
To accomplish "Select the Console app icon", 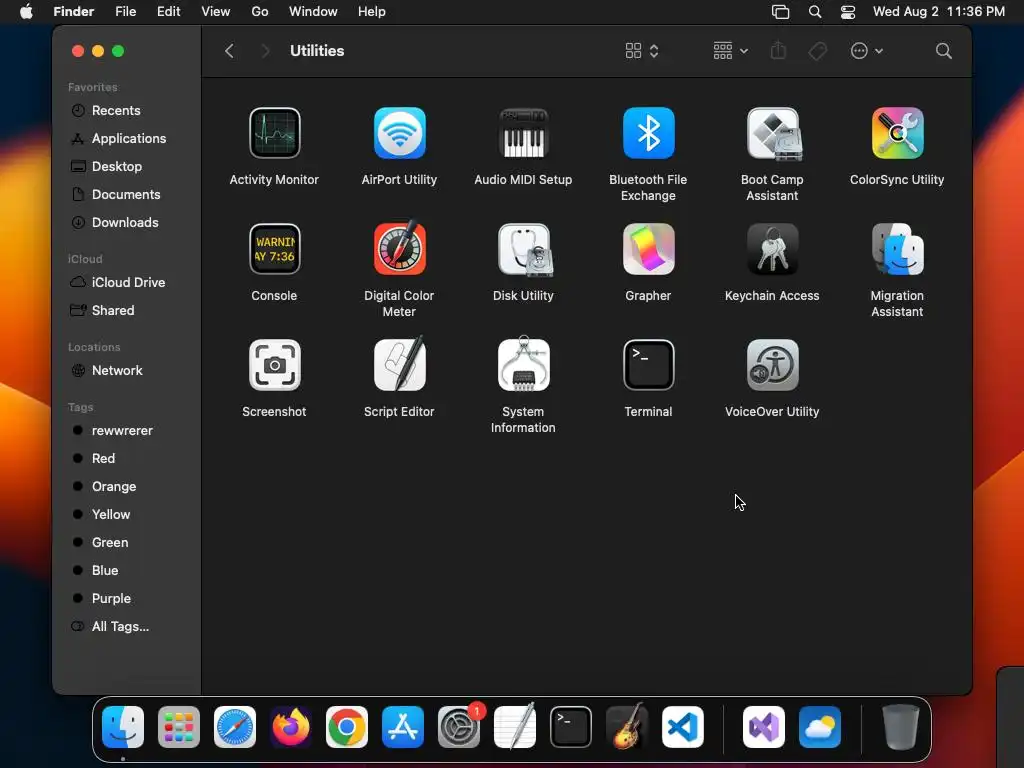I will pos(274,249).
